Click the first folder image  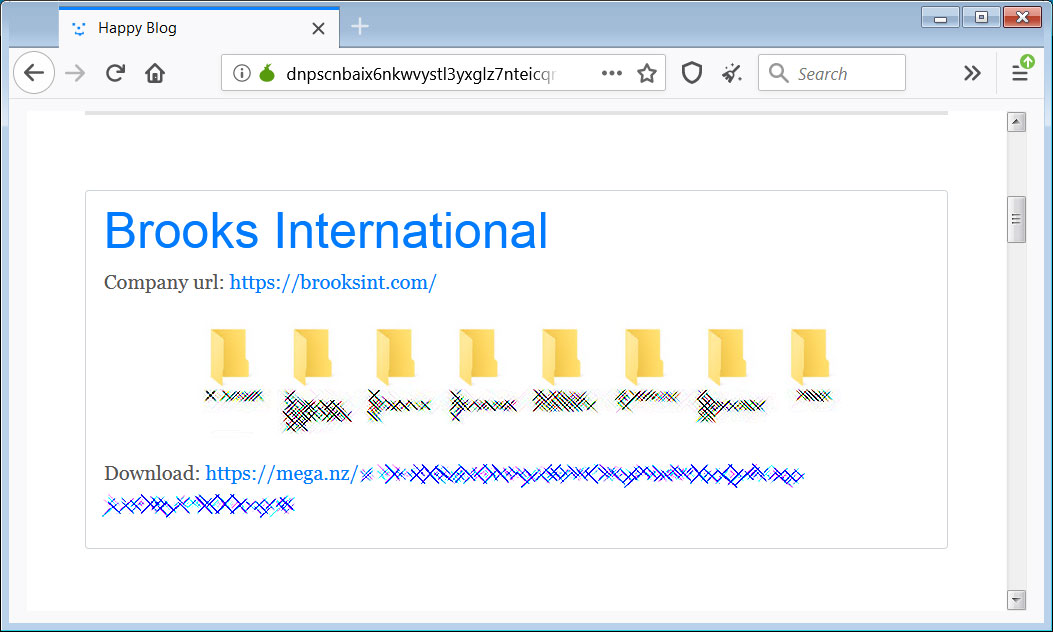tap(230, 357)
